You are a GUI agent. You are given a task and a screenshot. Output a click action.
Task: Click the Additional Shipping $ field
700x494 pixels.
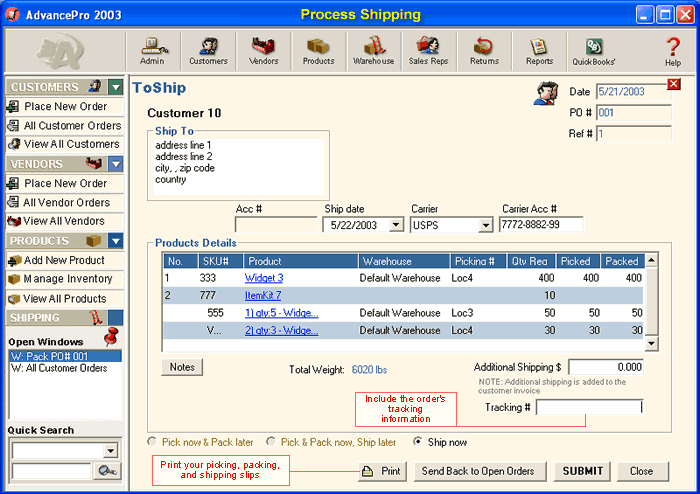pos(606,367)
